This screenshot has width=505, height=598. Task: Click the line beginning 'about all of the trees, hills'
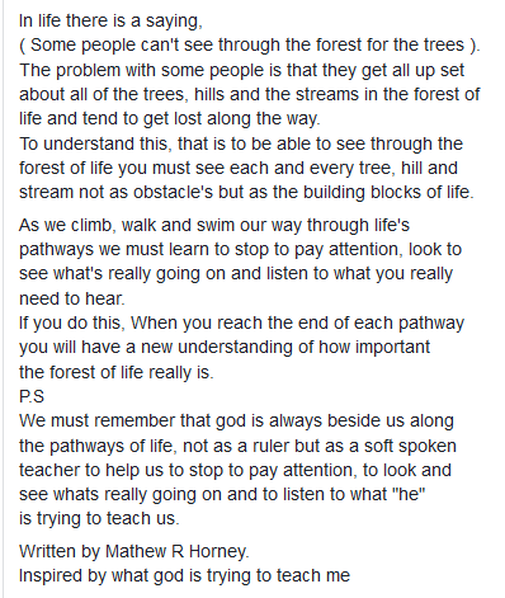tap(249, 95)
